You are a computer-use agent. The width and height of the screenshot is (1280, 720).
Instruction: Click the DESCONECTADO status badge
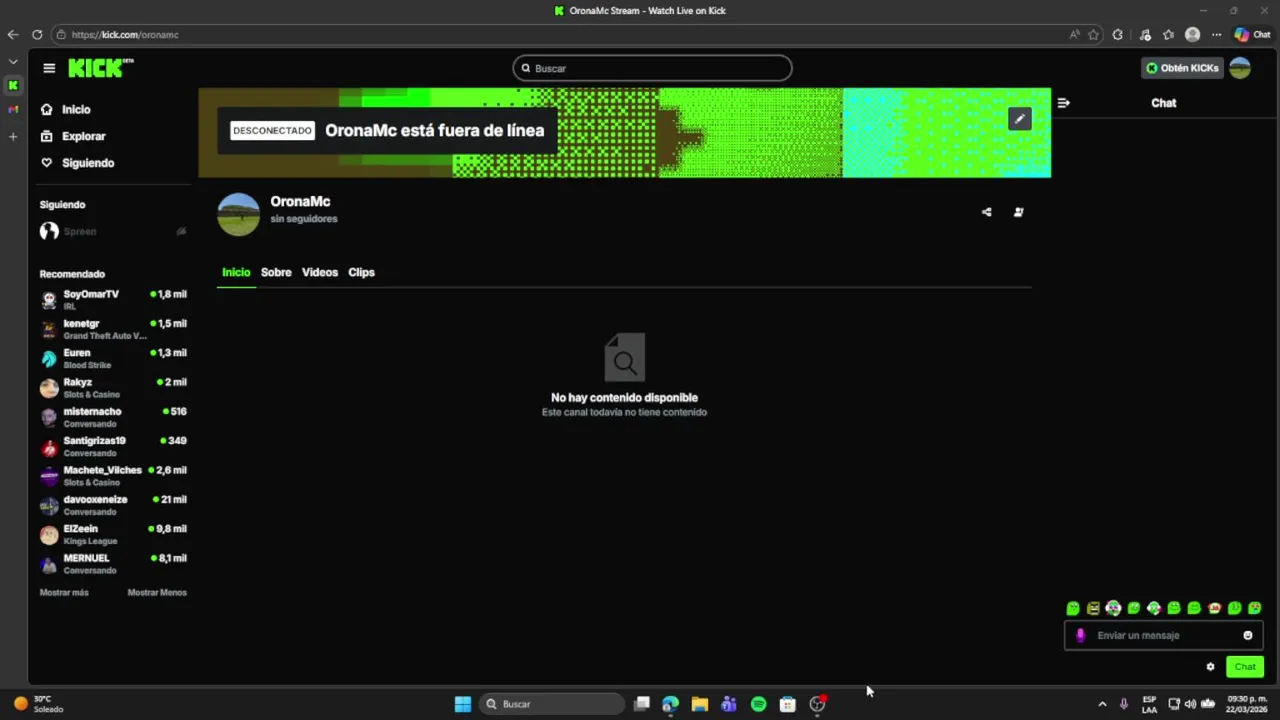click(272, 130)
